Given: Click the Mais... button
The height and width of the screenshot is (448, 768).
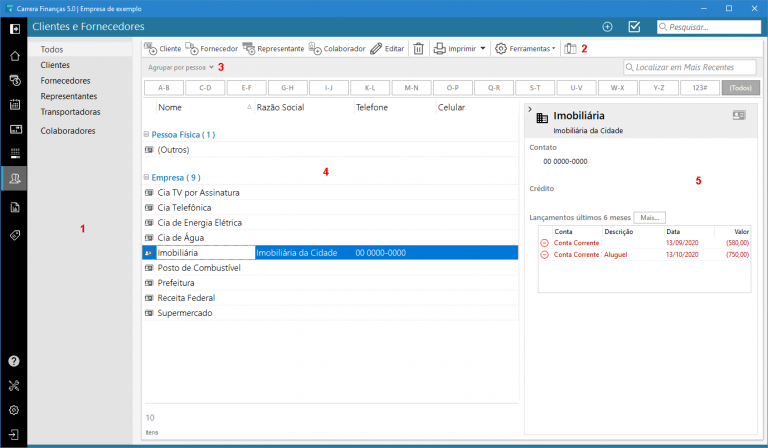Looking at the screenshot, I should (x=649, y=217).
